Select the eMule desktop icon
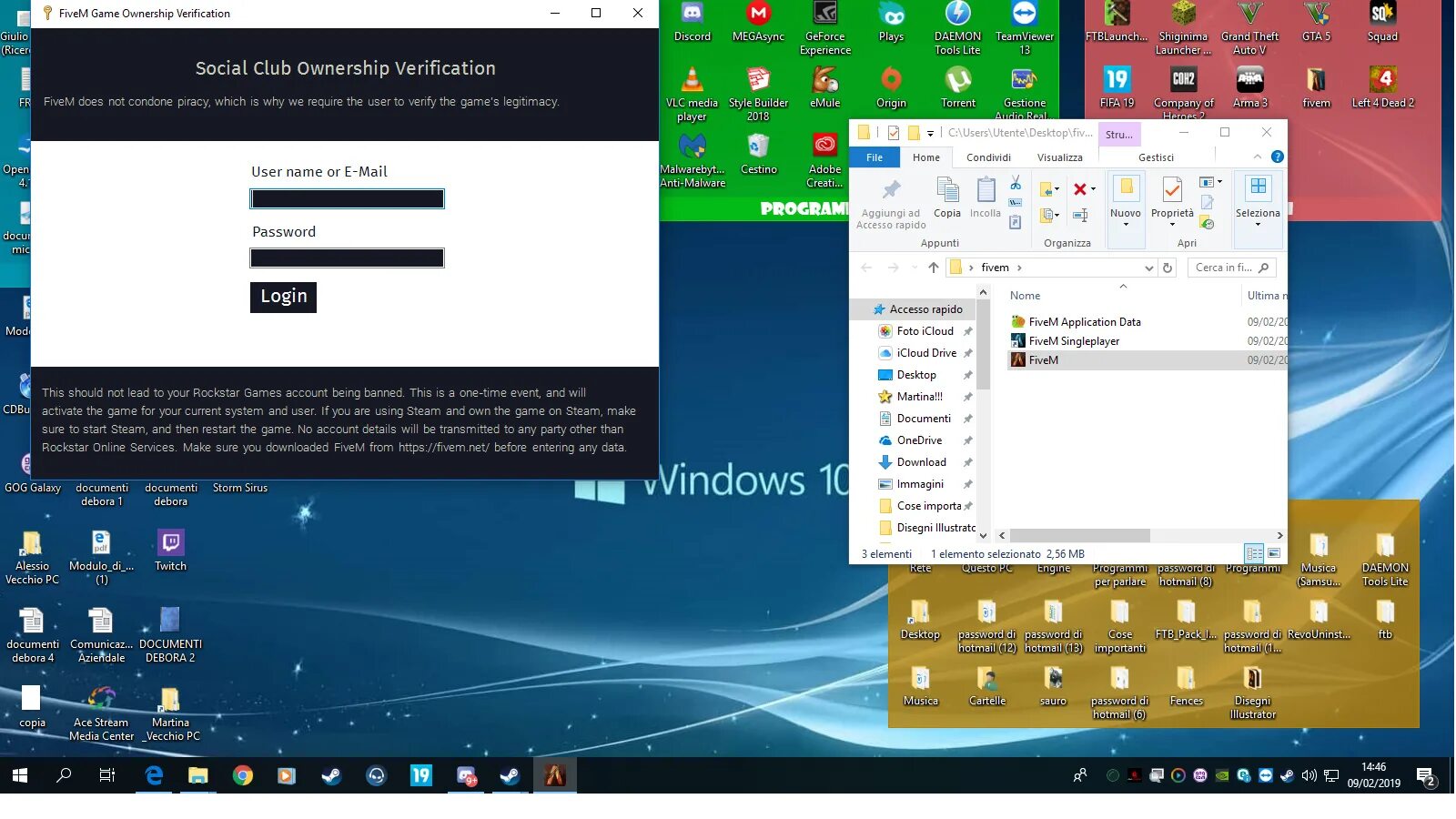 point(824,88)
